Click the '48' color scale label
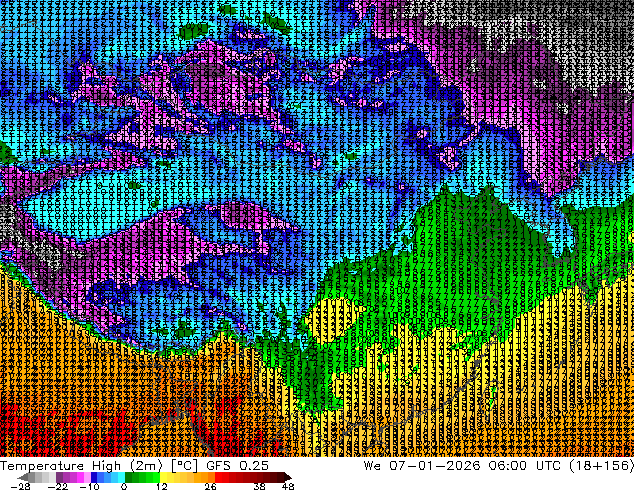The width and height of the screenshot is (634, 490). pyautogui.click(x=288, y=486)
